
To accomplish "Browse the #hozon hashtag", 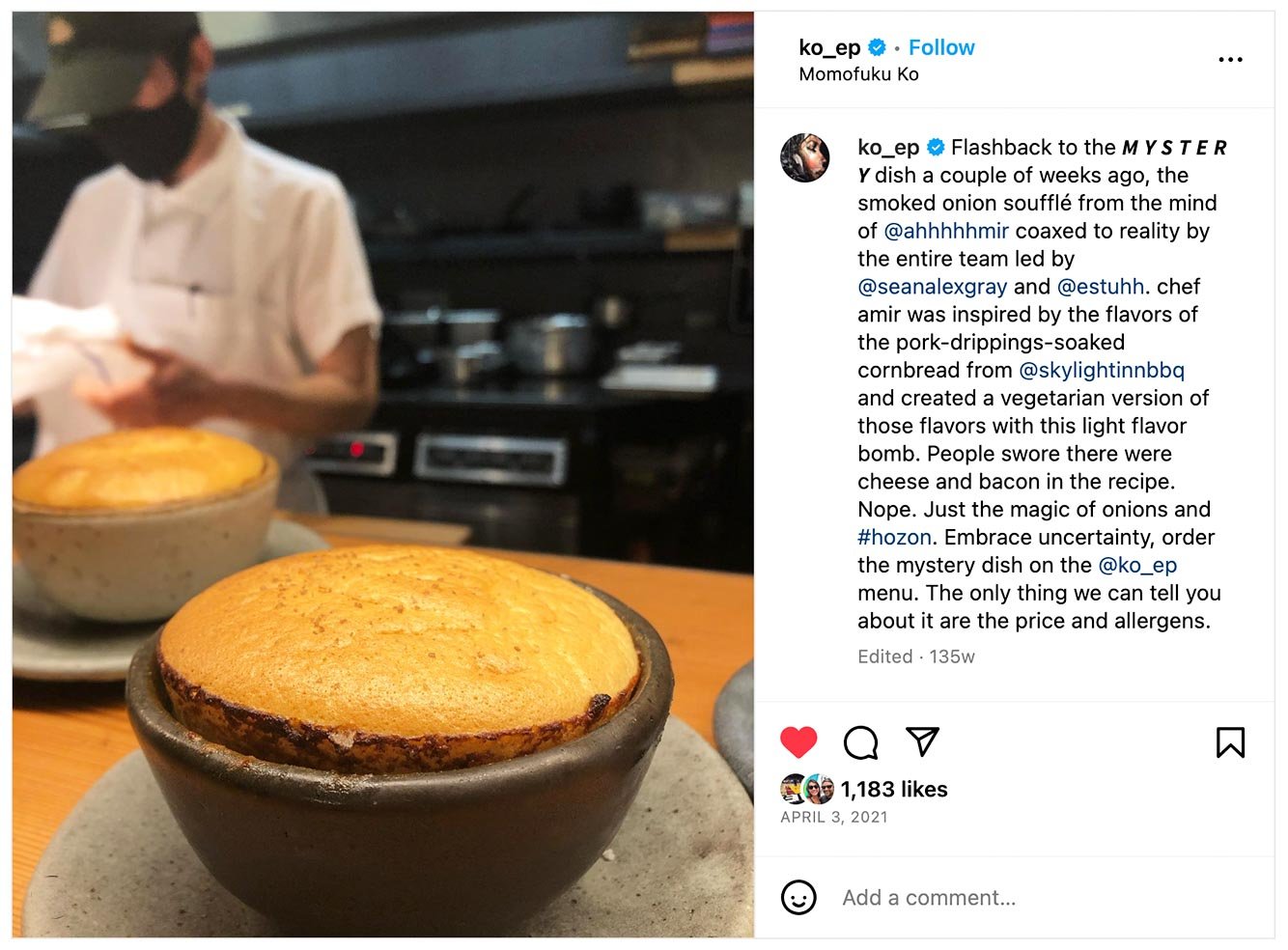I will tap(894, 538).
